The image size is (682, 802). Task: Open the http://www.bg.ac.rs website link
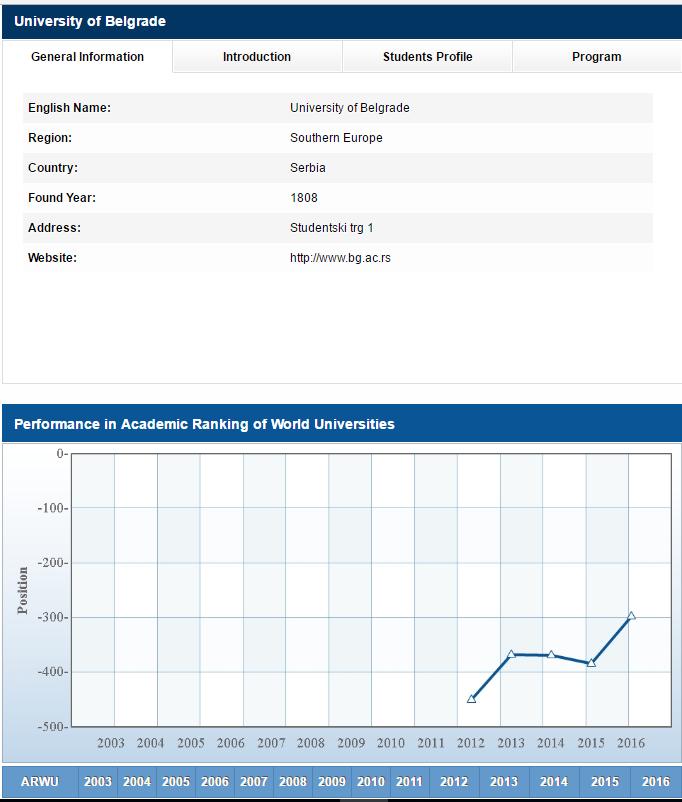coord(340,258)
